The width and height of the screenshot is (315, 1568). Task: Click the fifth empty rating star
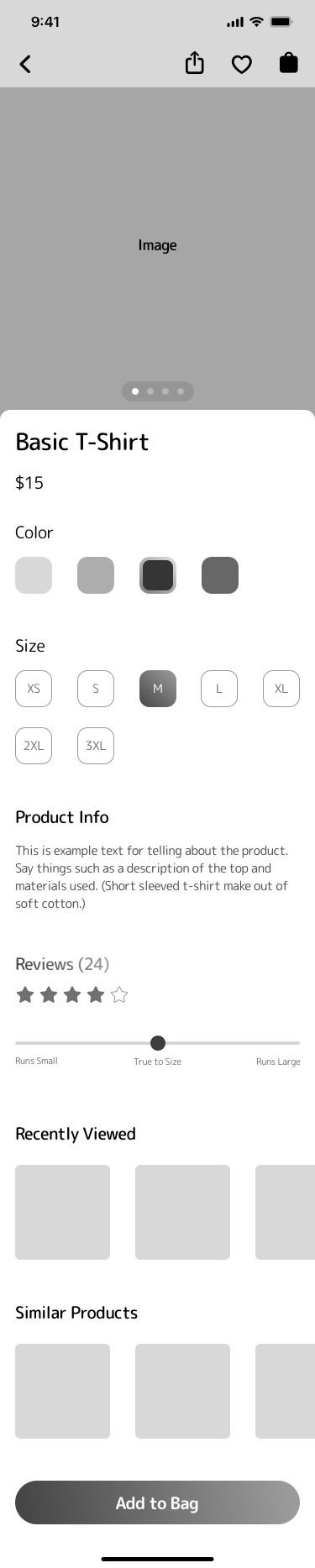point(119,995)
